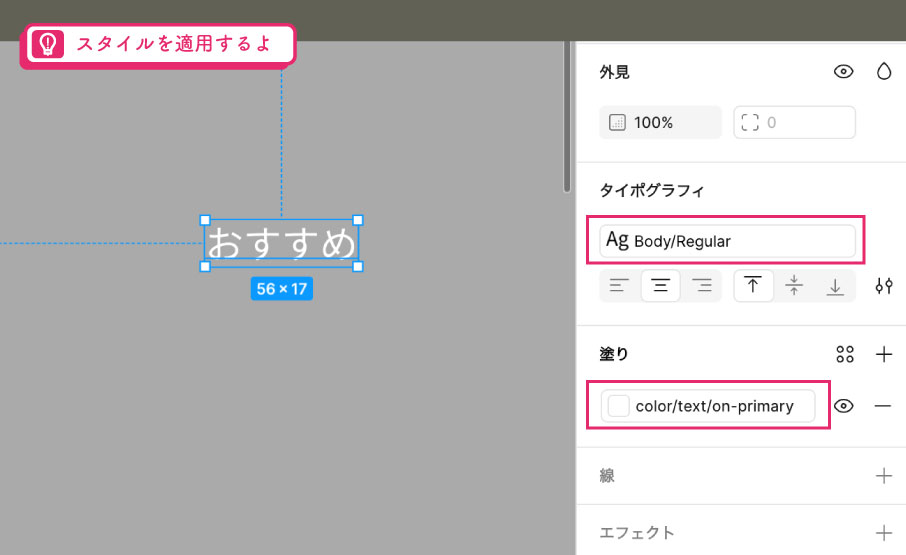Image resolution: width=906 pixels, height=555 pixels.
Task: Open fill styles four-dot icon in 塗り
Action: point(845,354)
